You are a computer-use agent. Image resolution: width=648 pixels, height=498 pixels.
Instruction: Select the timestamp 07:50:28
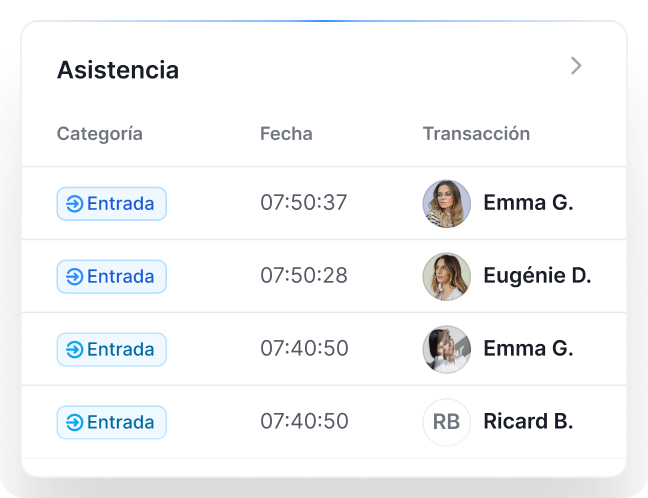point(304,276)
